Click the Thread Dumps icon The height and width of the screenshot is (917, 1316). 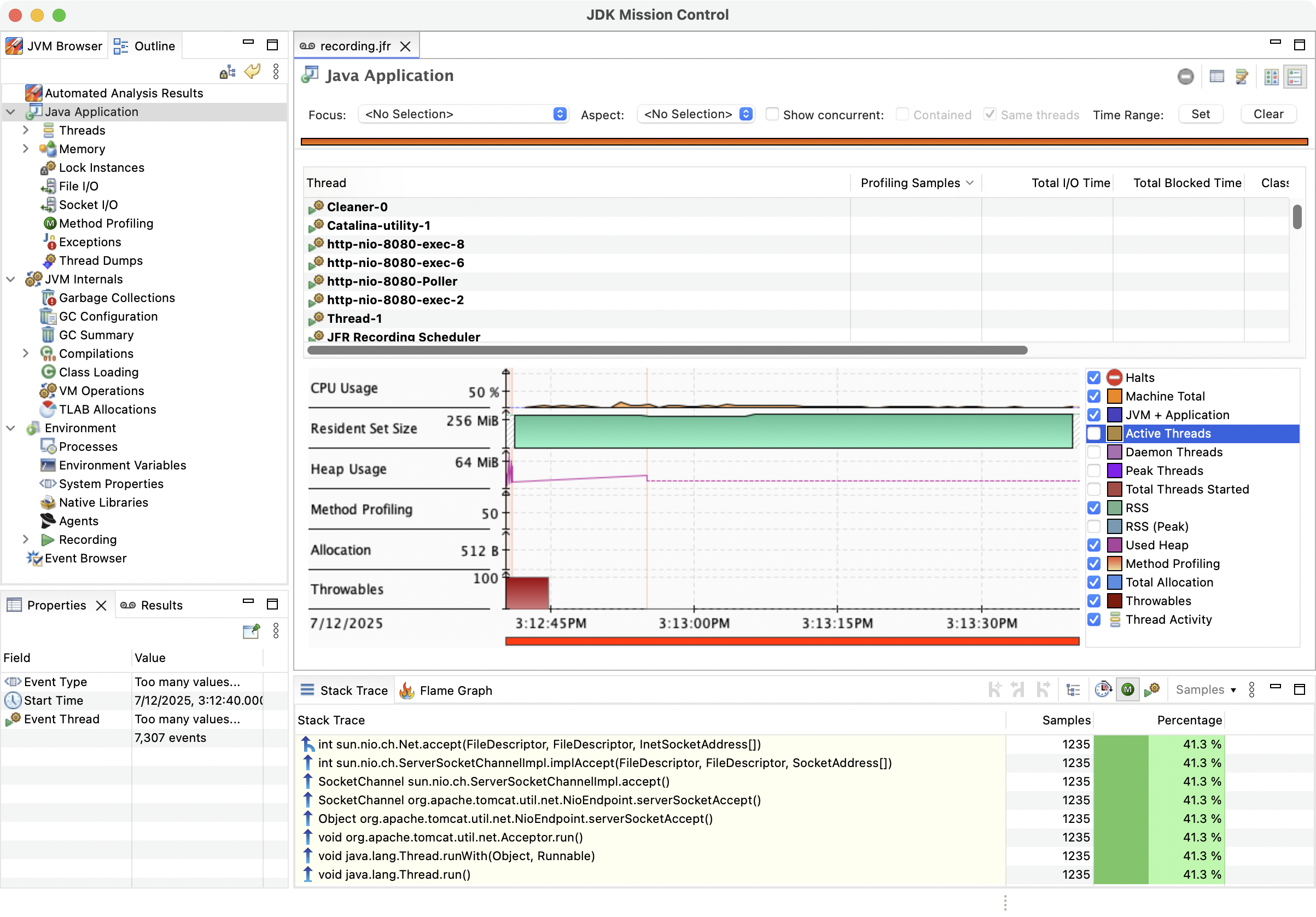pyautogui.click(x=50, y=260)
